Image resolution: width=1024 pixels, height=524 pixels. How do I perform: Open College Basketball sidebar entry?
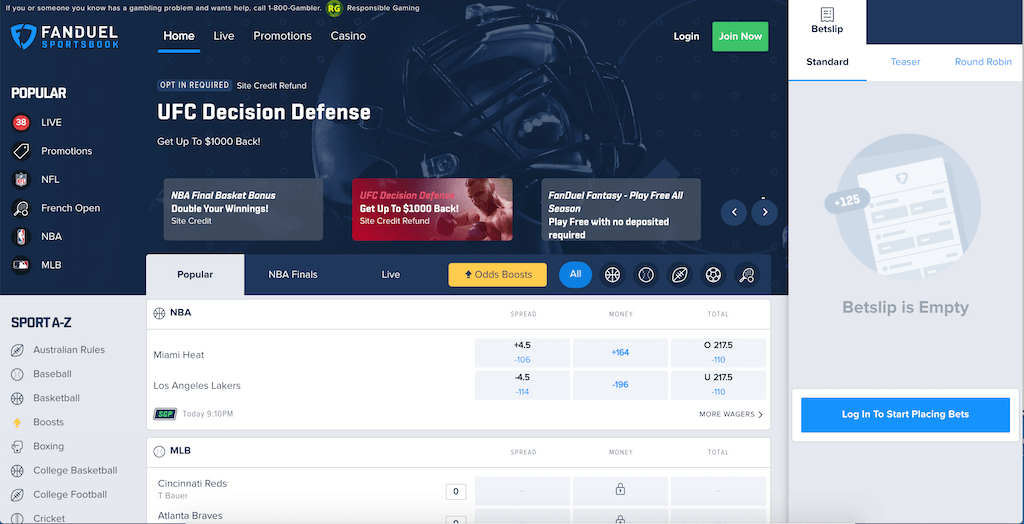(75, 470)
